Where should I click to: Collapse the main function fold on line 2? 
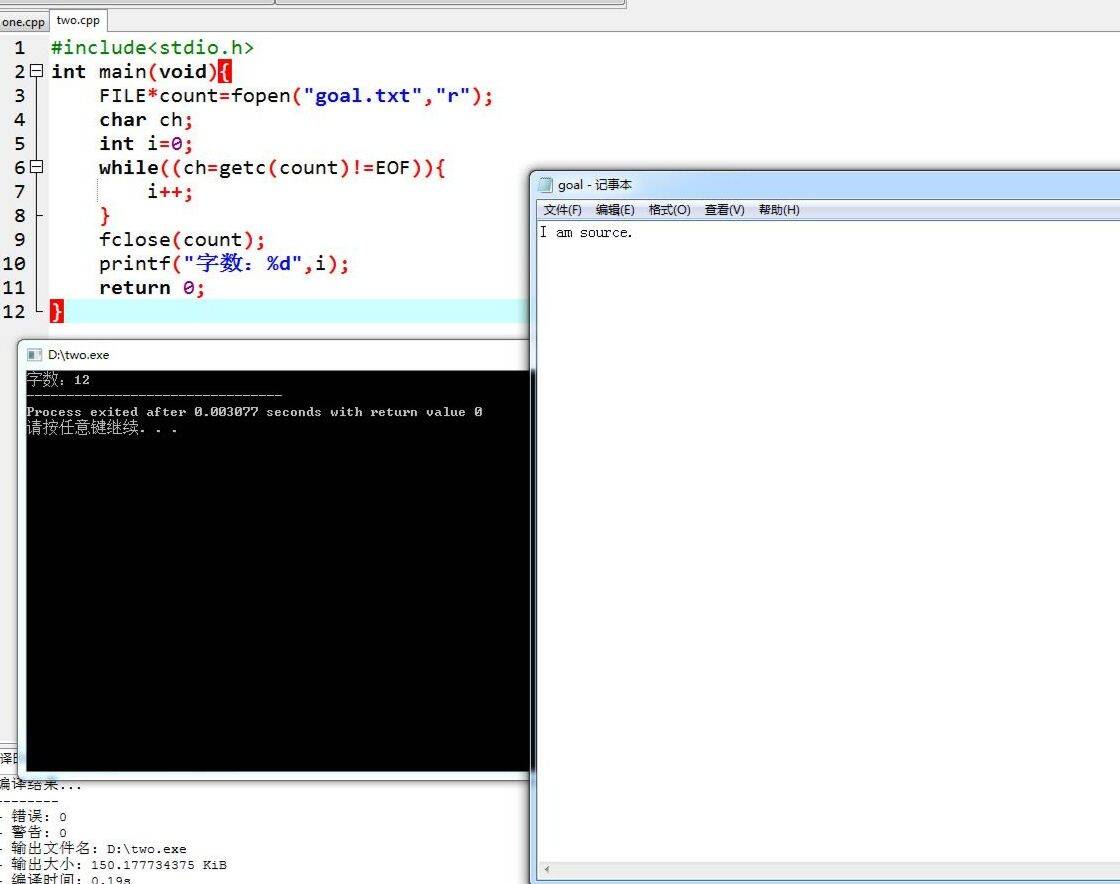36,71
